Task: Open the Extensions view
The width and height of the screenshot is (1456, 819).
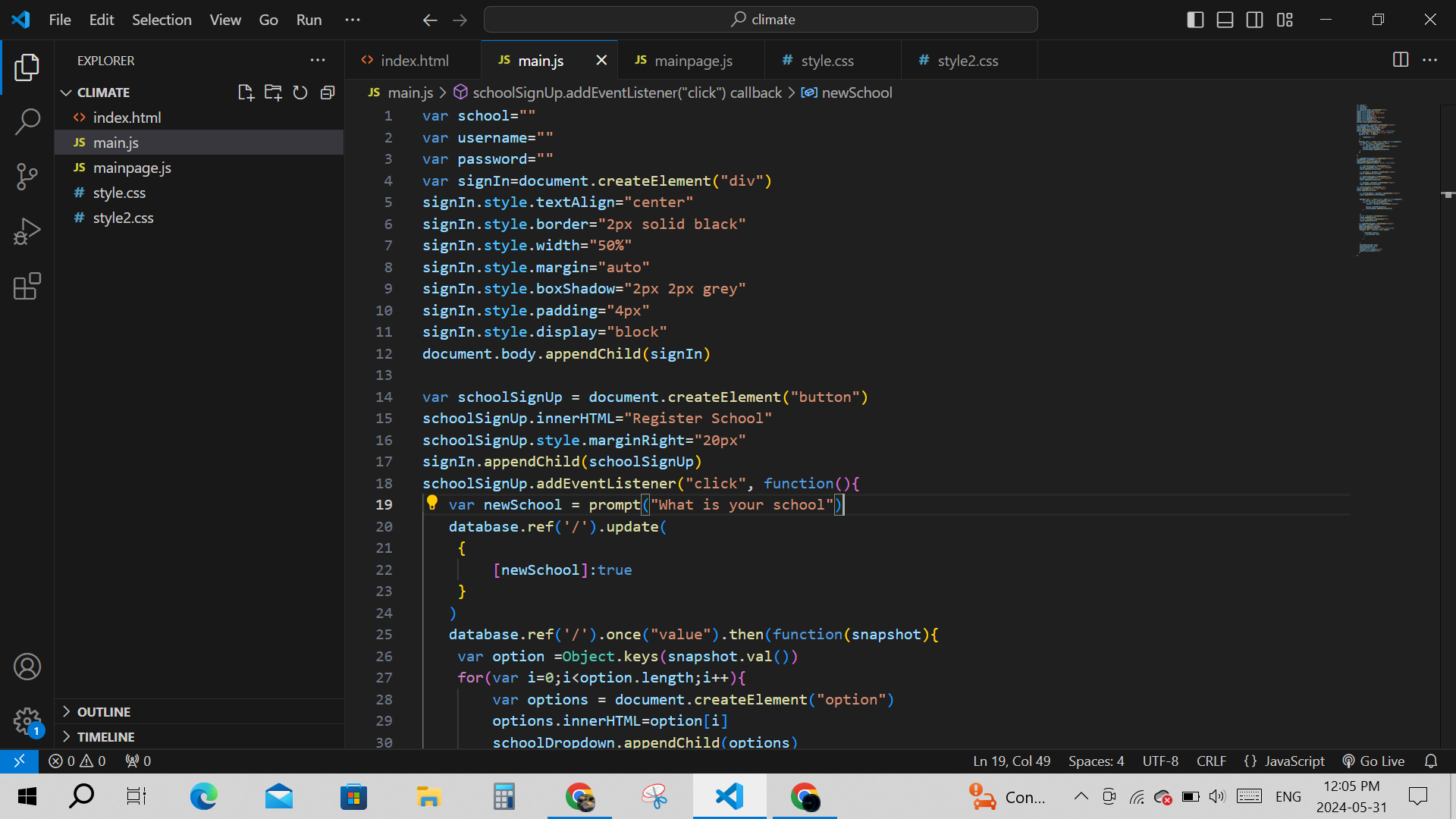Action: pos(27,286)
